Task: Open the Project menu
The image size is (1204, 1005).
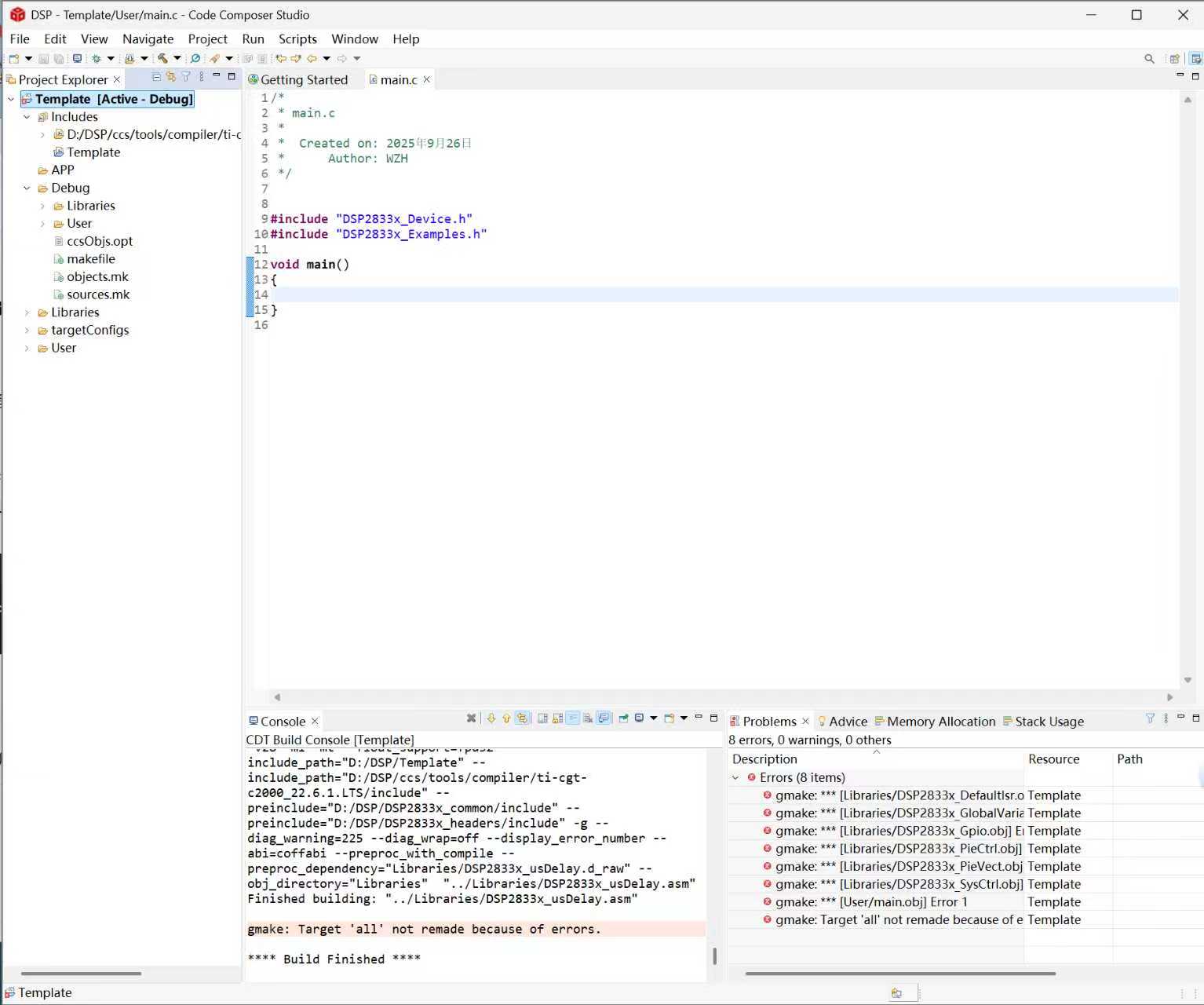Action: (x=207, y=38)
